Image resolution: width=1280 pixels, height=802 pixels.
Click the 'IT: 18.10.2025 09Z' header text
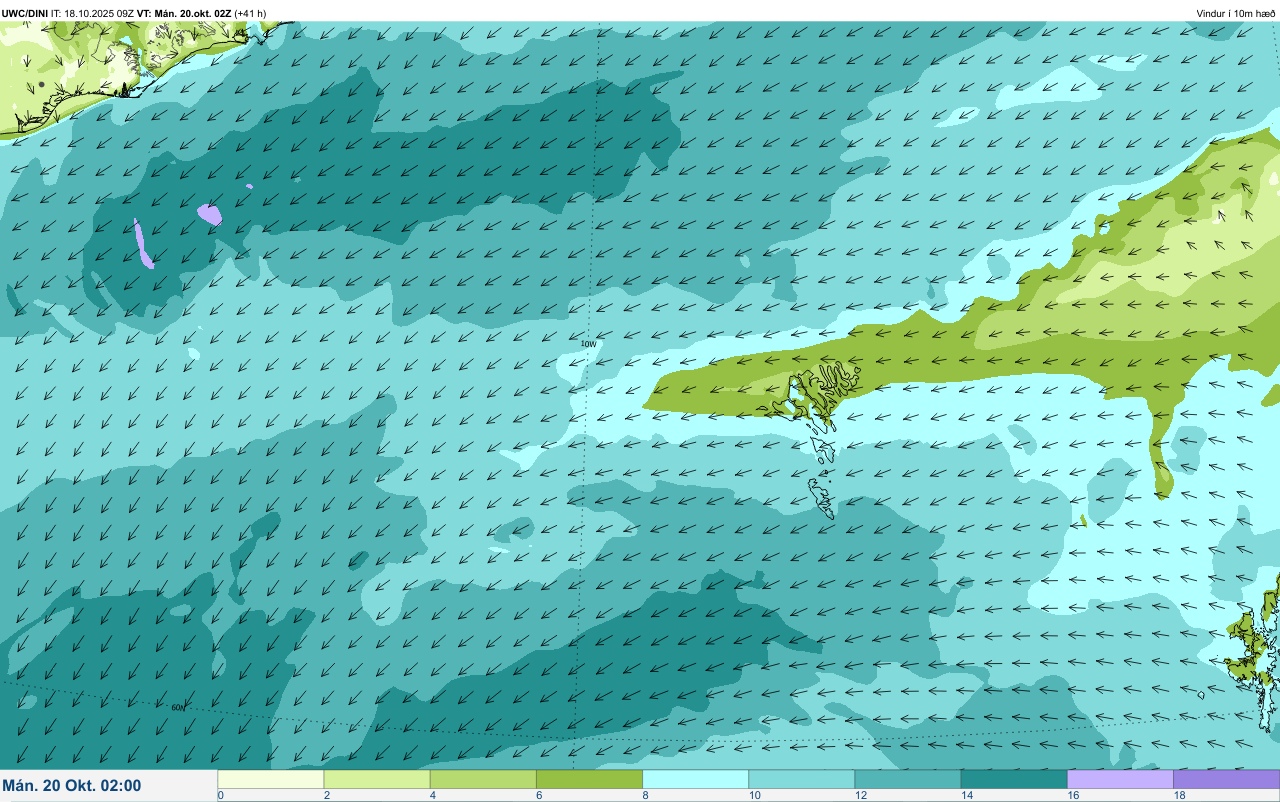coord(92,13)
